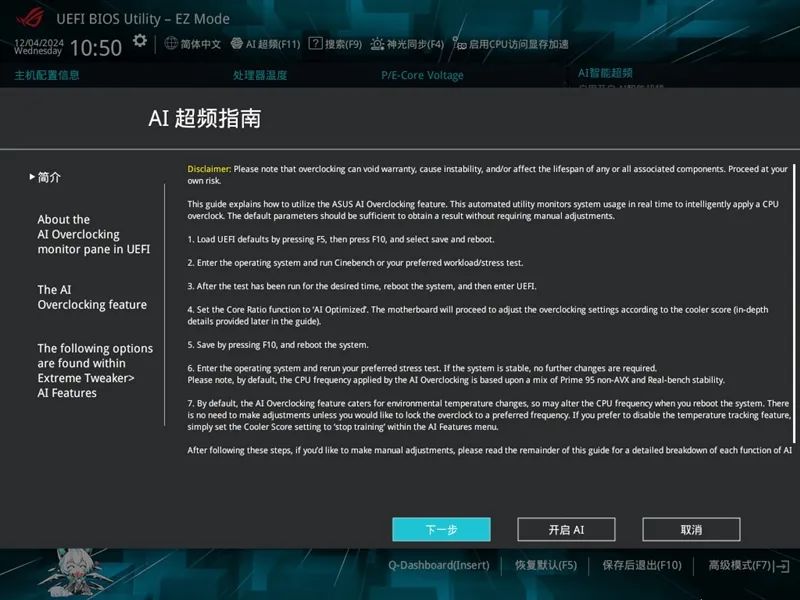The width and height of the screenshot is (800, 600).
Task: Click the 搜索(F9) question mark icon
Action: (x=315, y=43)
